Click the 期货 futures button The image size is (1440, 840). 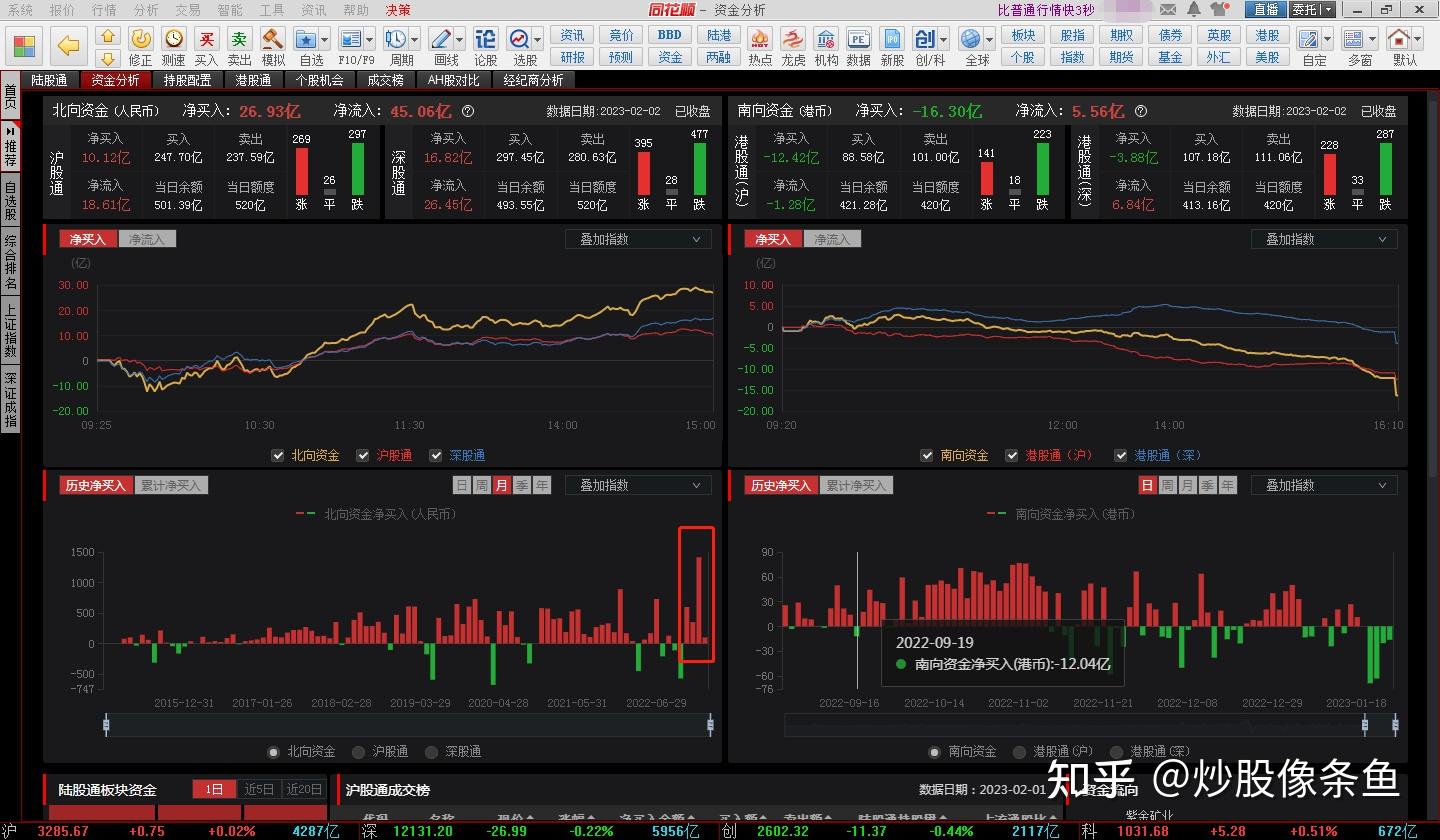[1122, 57]
